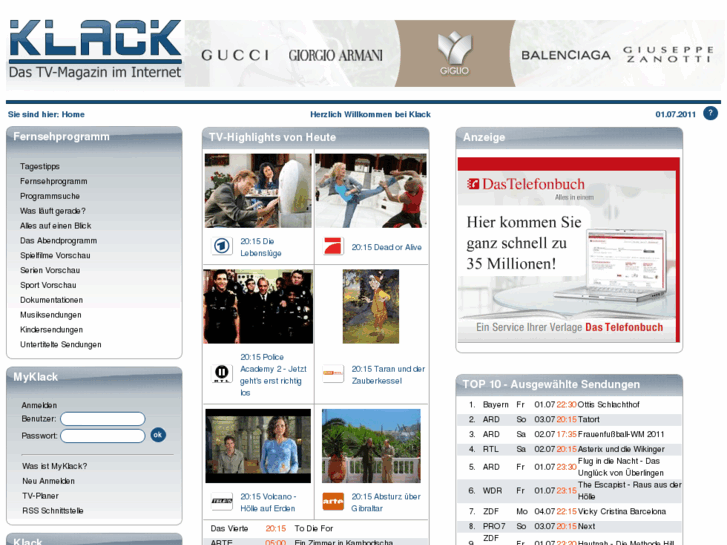
Task: Focus the Benutzer input field
Action: (102, 419)
